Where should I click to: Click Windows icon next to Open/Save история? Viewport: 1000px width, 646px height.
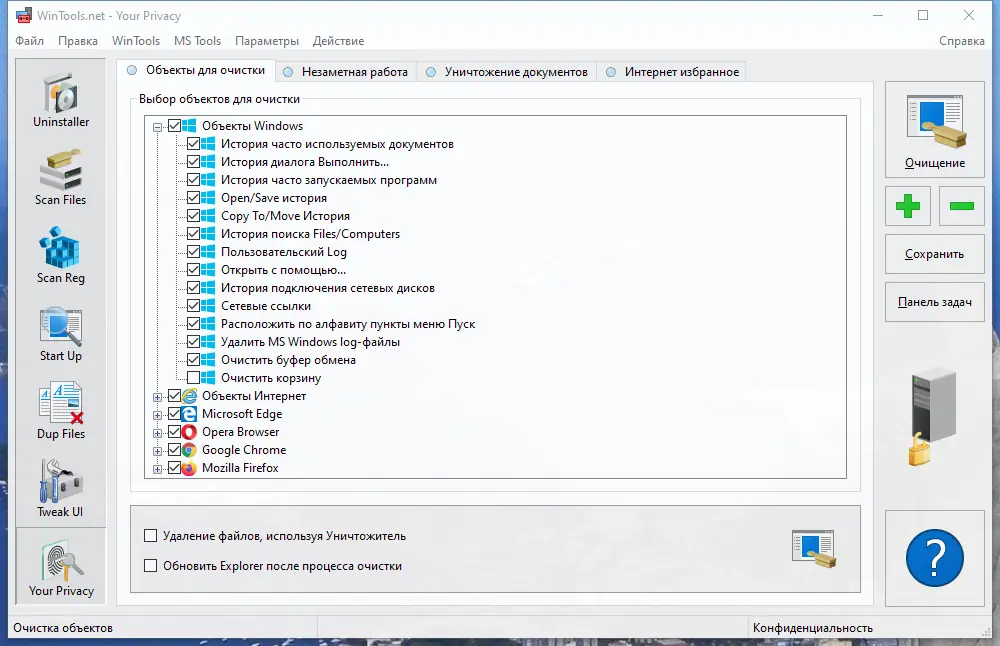(x=208, y=198)
